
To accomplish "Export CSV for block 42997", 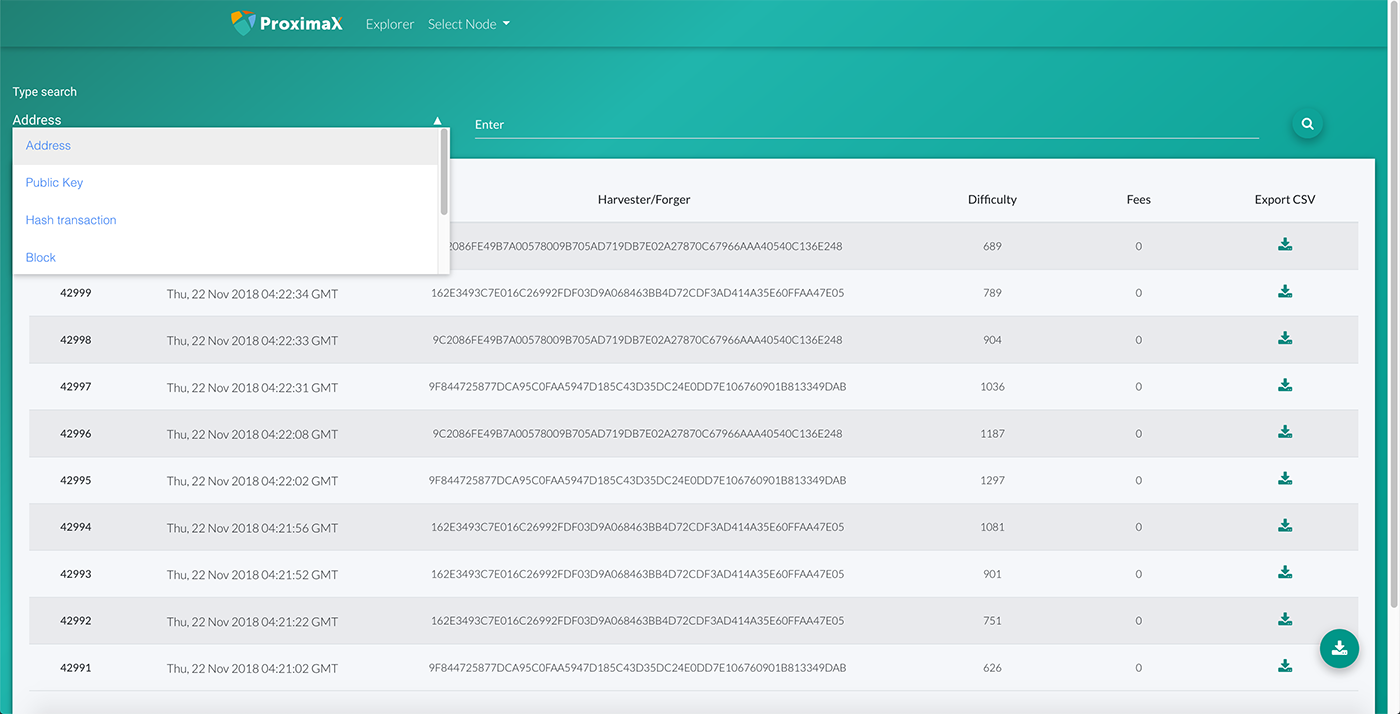I will pyautogui.click(x=1285, y=386).
